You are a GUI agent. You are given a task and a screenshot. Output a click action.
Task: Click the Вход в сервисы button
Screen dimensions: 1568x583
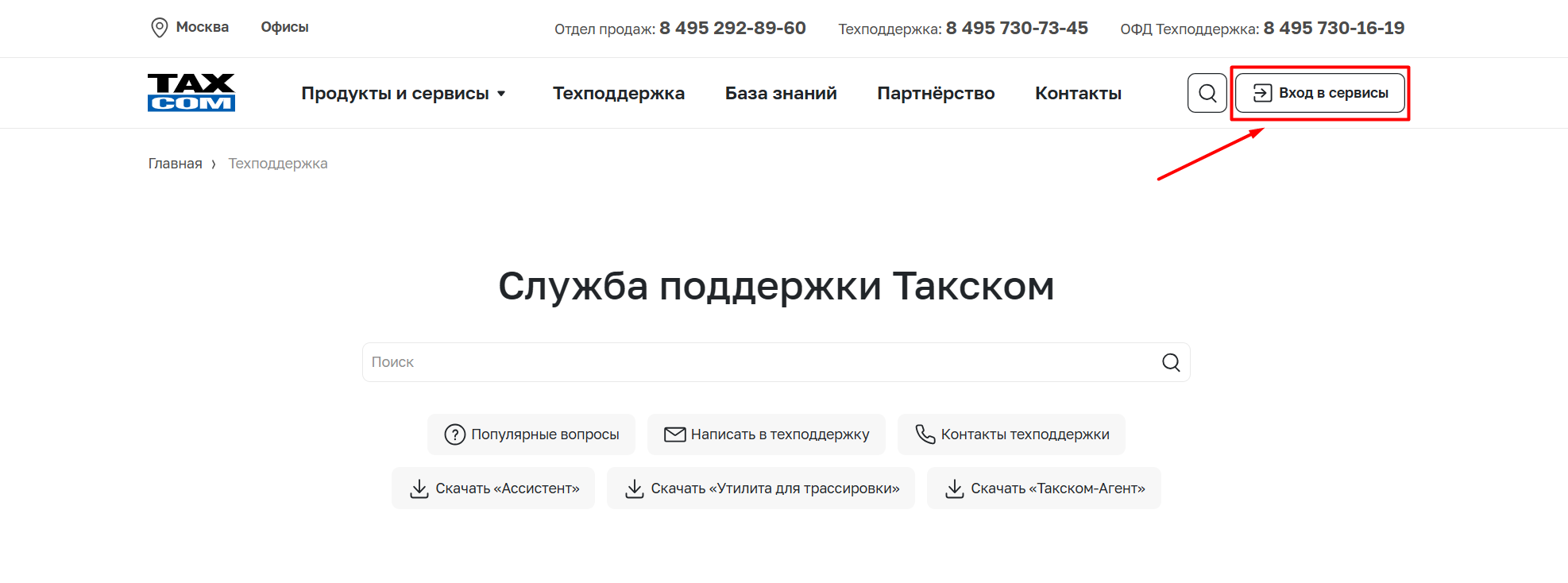(x=1320, y=93)
